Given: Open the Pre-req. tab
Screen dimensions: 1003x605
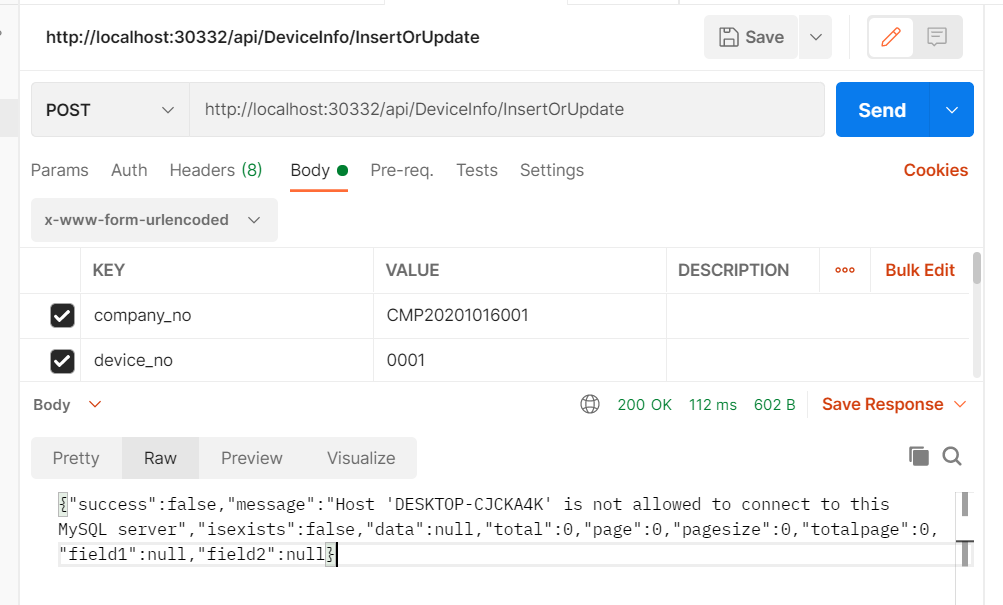Looking at the screenshot, I should [402, 170].
